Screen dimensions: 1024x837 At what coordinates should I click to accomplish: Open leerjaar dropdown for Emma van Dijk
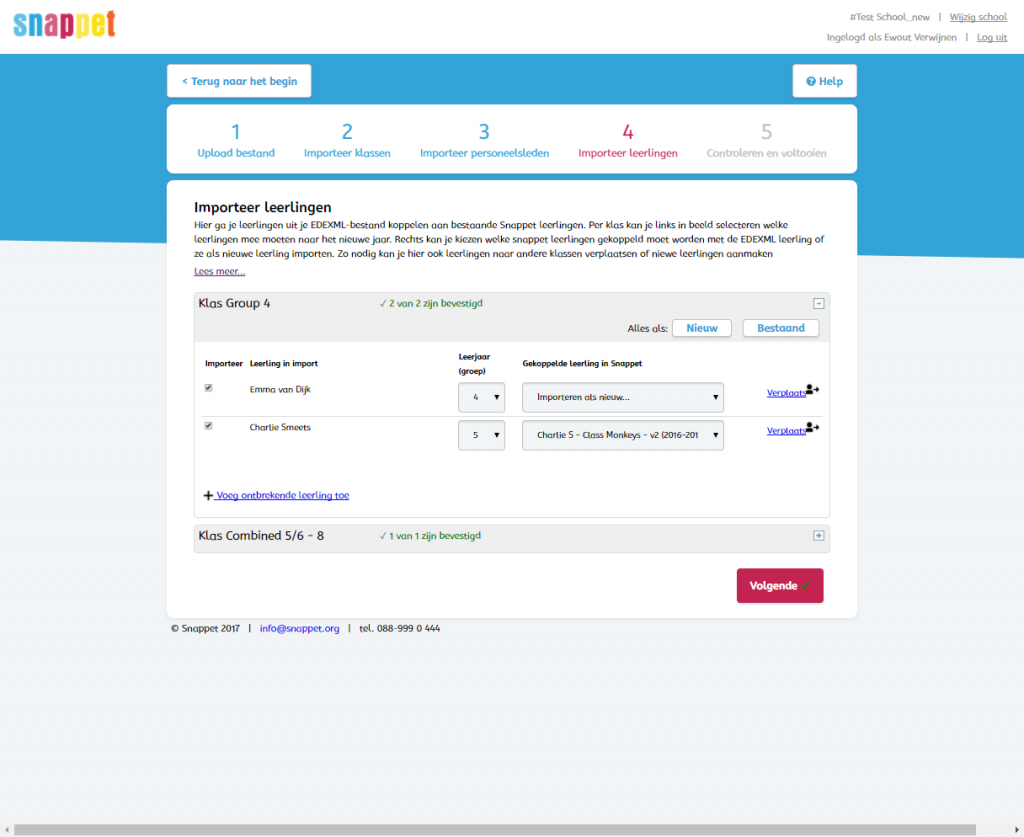[481, 397]
